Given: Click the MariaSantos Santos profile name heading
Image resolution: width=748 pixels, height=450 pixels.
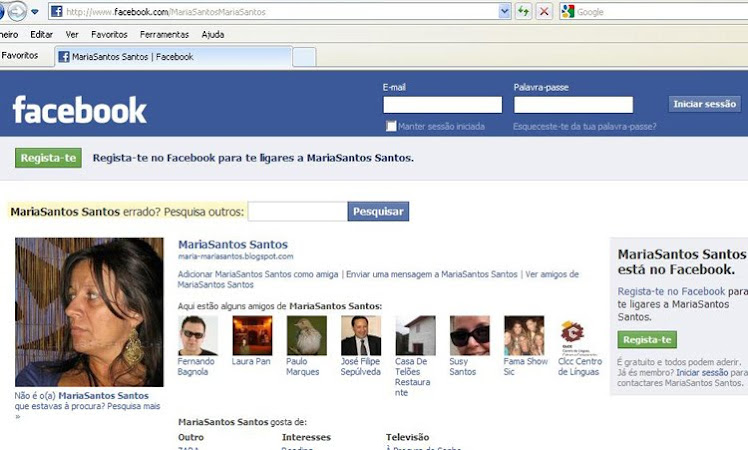Looking at the screenshot, I should pos(233,244).
